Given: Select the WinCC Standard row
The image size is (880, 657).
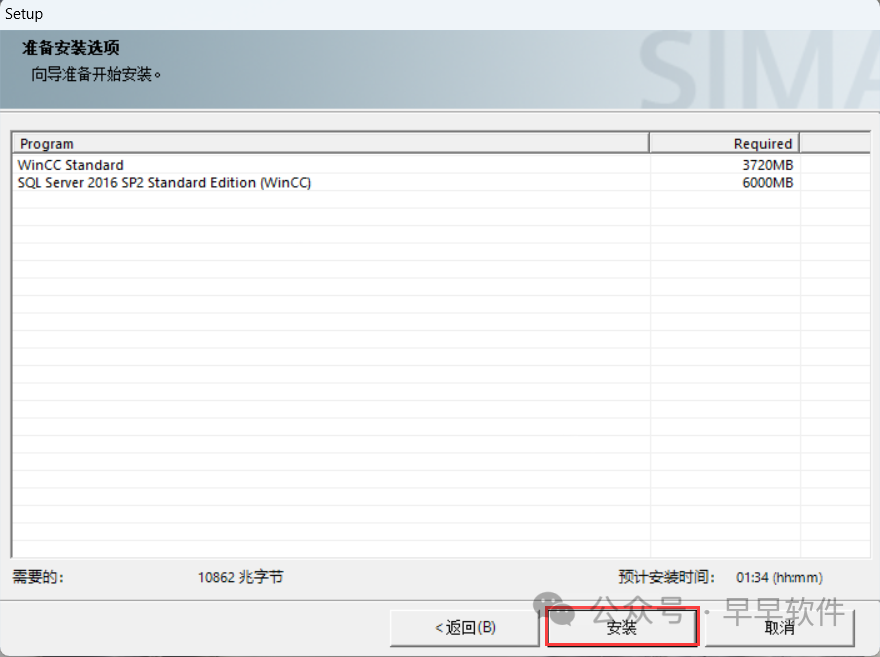Looking at the screenshot, I should coord(71,165).
